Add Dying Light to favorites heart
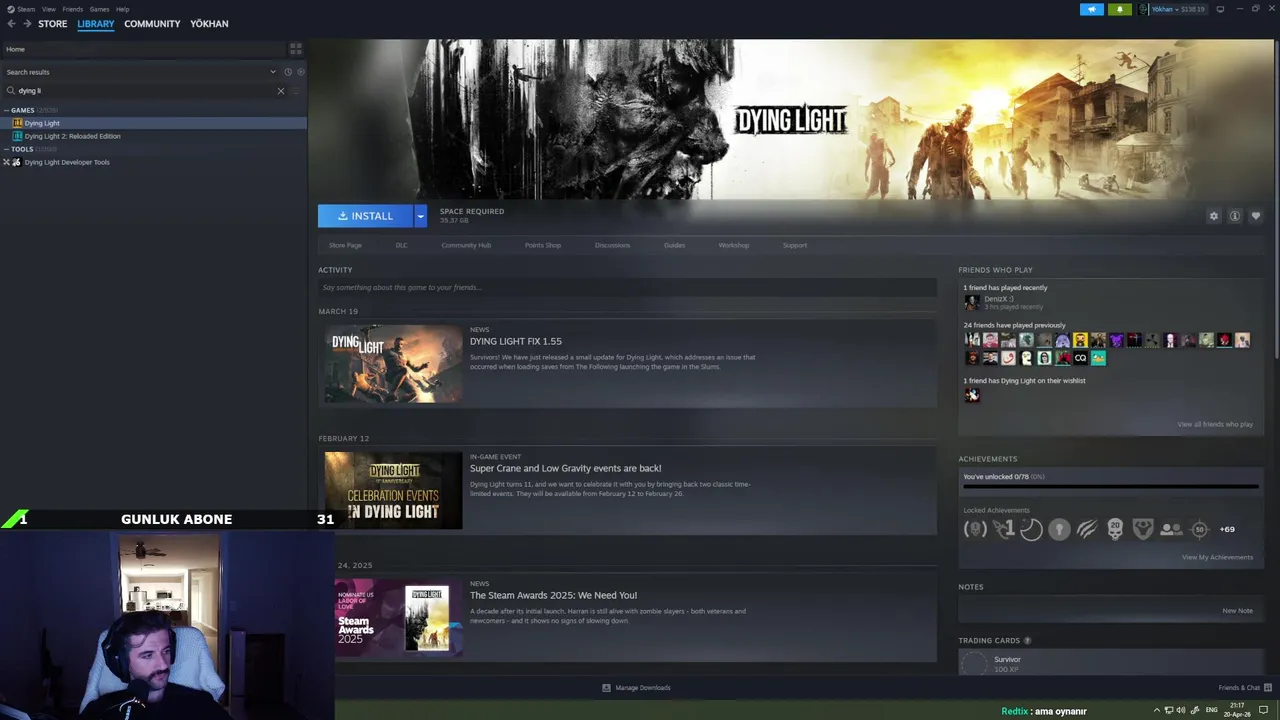The width and height of the screenshot is (1280, 720). tap(1256, 216)
